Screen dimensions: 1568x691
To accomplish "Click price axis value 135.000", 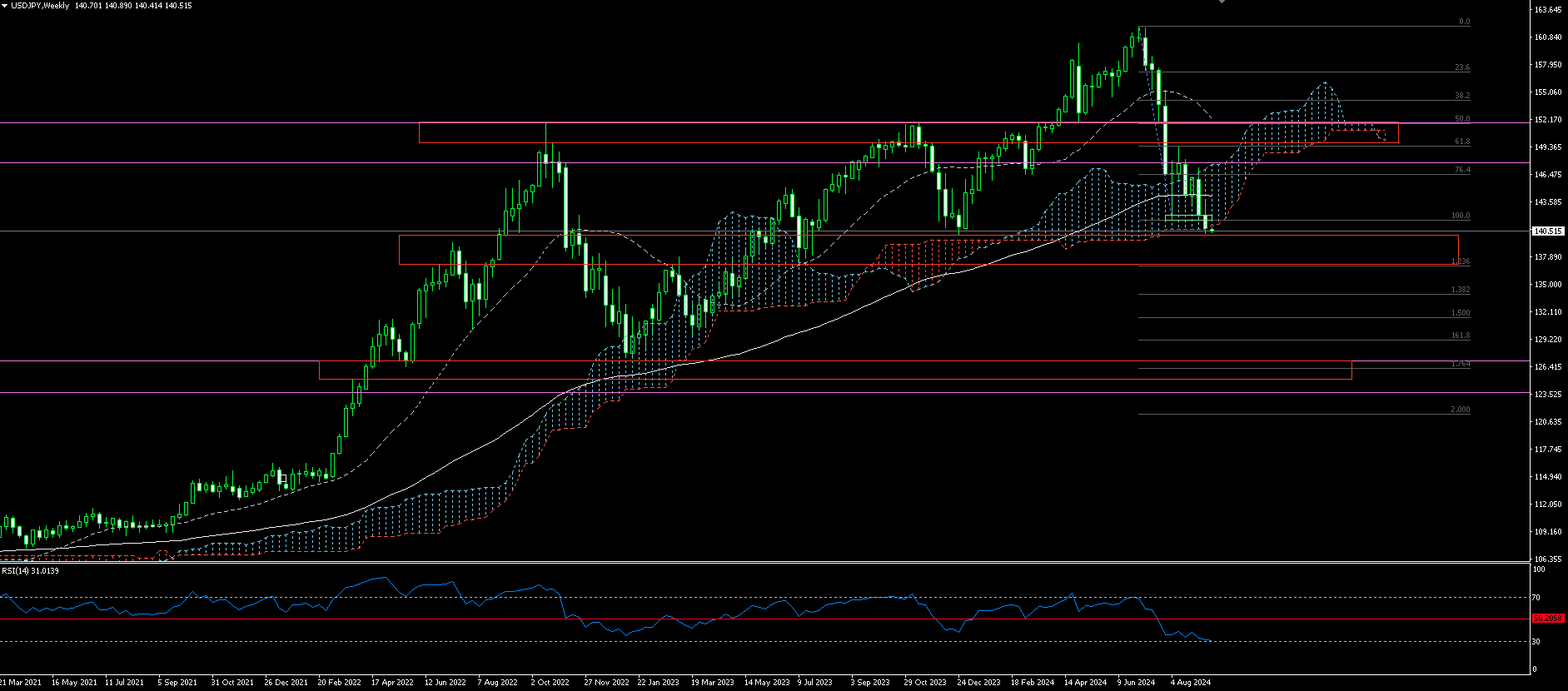I will (x=1548, y=285).
